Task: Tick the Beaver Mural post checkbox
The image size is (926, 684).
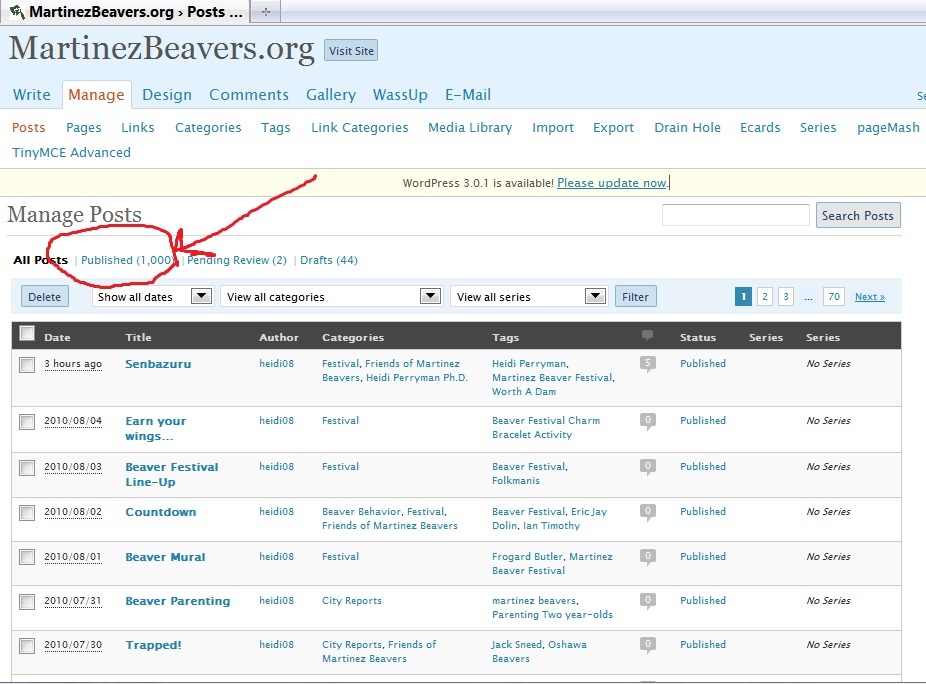Action: [x=27, y=557]
